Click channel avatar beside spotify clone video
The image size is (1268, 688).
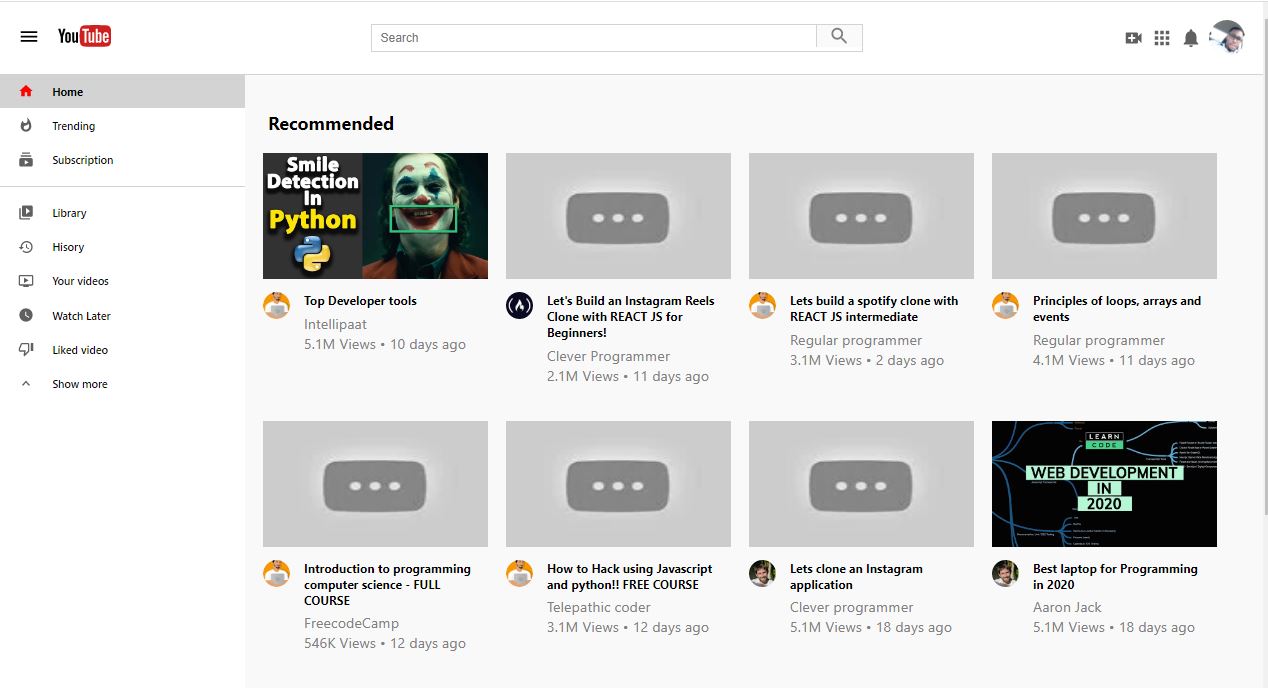pos(763,306)
